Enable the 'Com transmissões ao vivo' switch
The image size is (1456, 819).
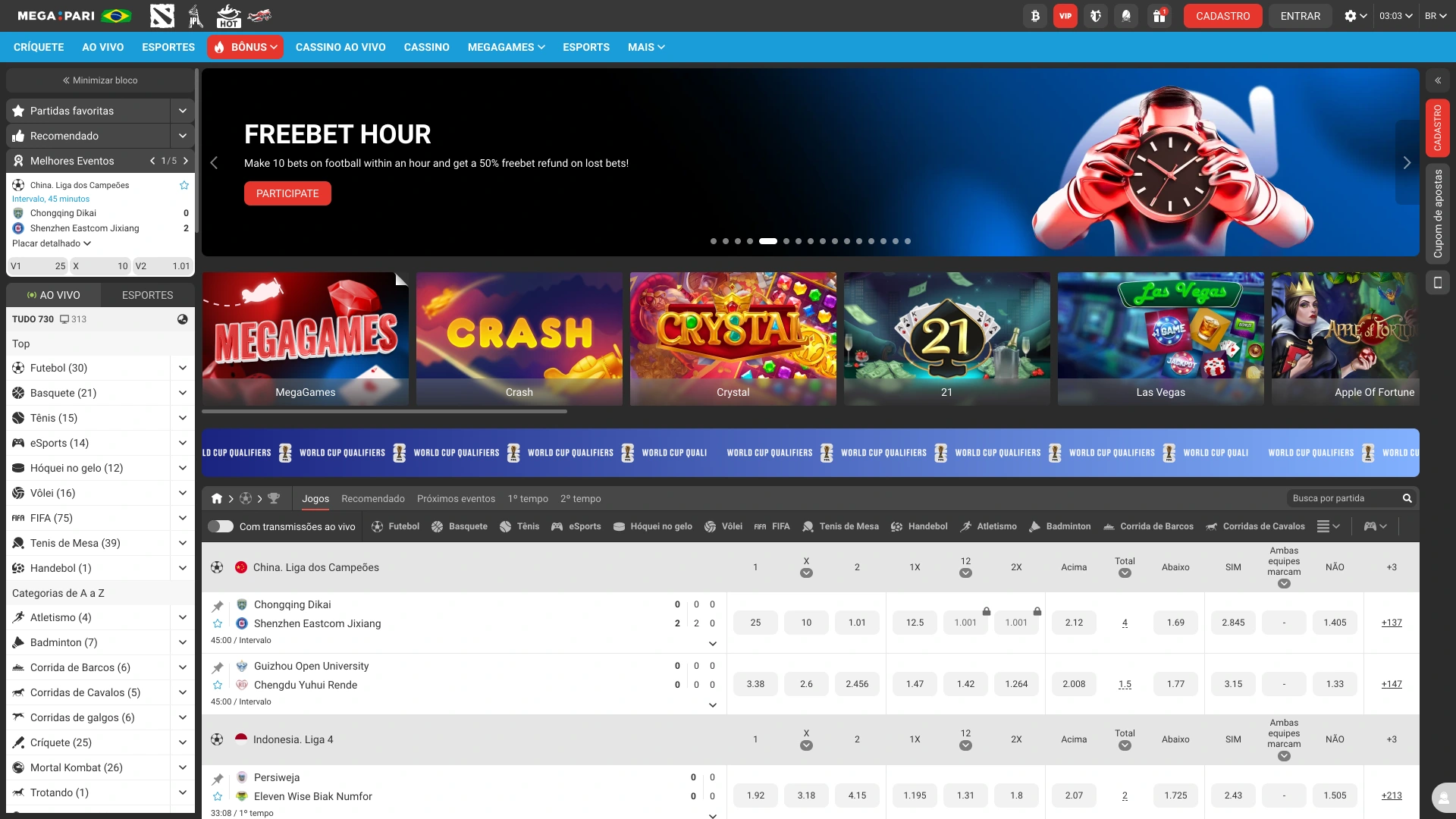pyautogui.click(x=221, y=526)
